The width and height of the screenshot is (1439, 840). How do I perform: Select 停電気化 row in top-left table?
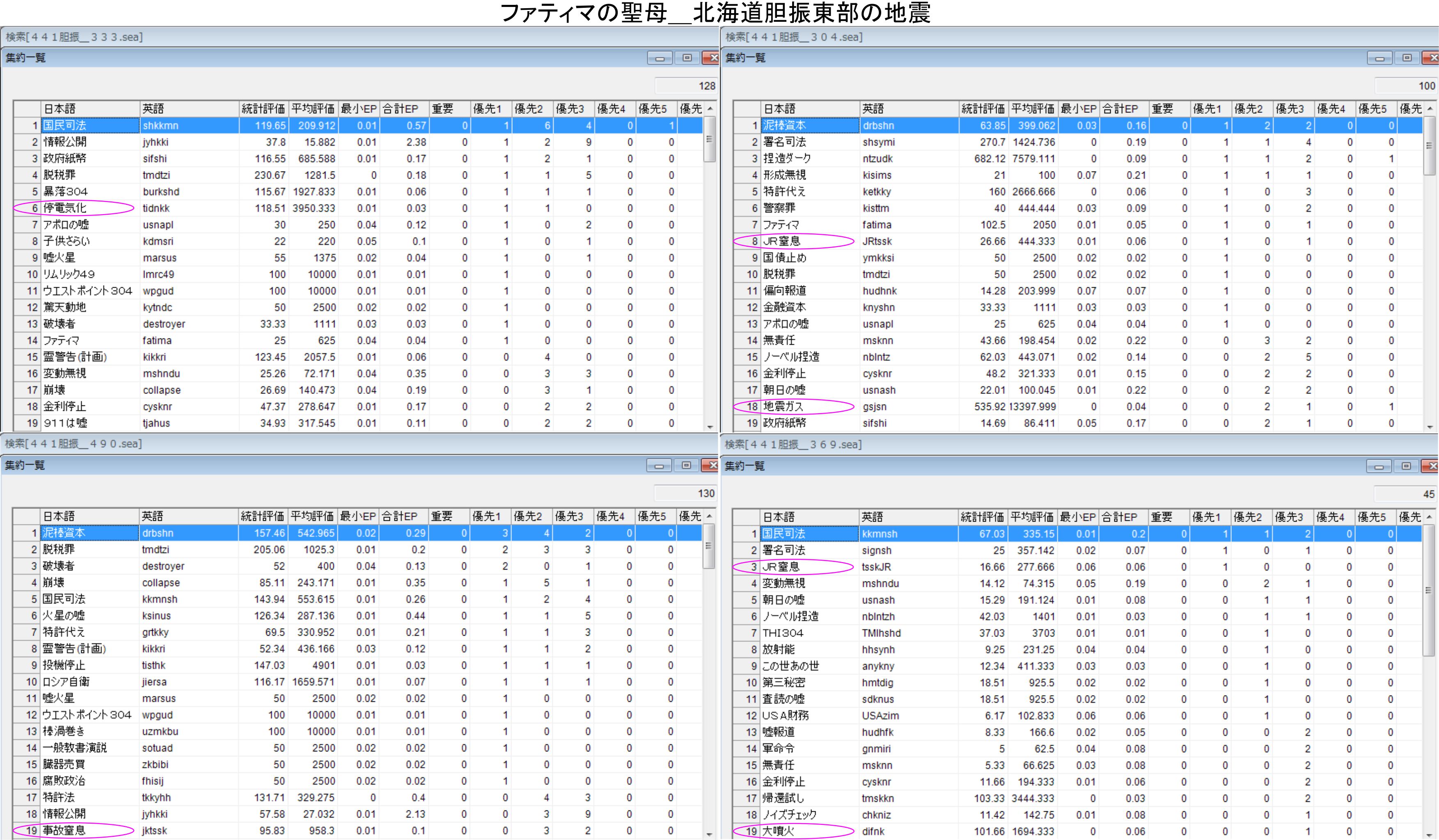pyautogui.click(x=64, y=208)
